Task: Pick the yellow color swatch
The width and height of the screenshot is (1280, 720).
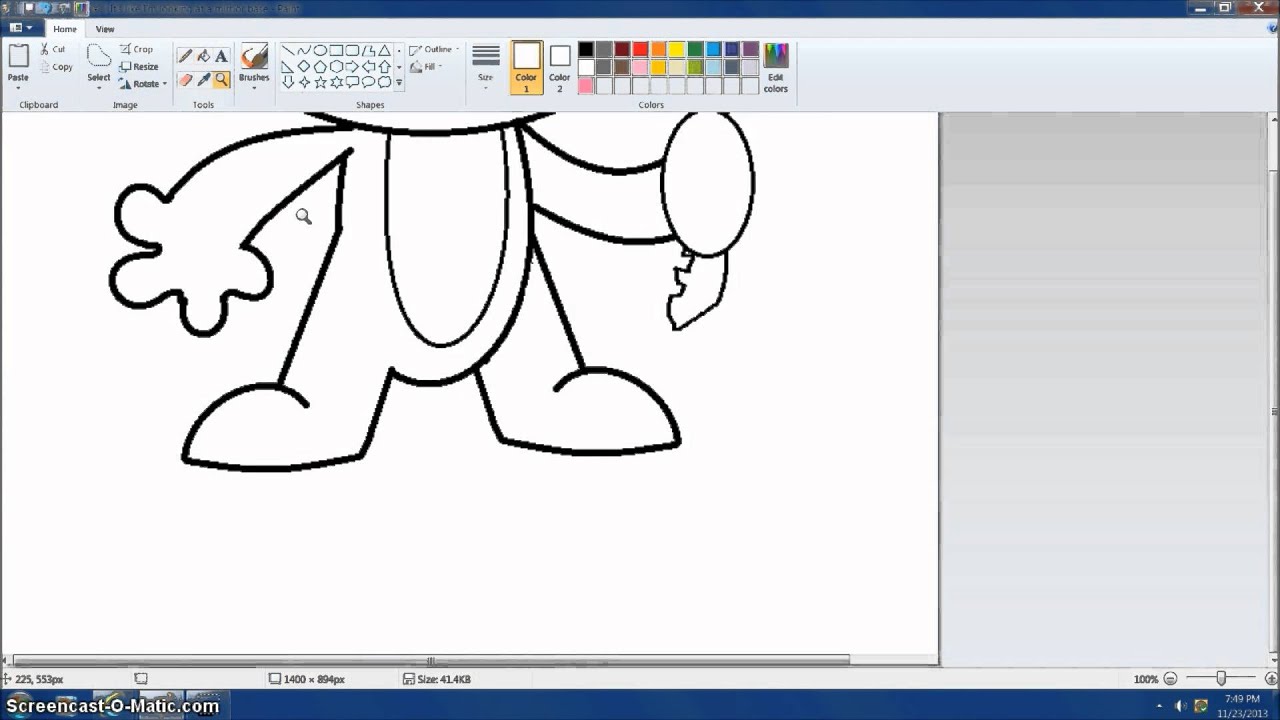Action: point(677,50)
